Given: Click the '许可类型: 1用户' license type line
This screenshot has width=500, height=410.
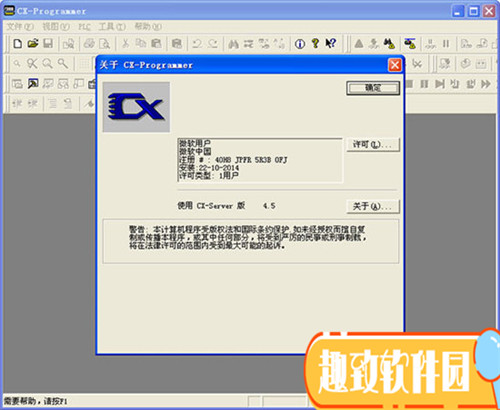Looking at the screenshot, I should pos(209,176).
